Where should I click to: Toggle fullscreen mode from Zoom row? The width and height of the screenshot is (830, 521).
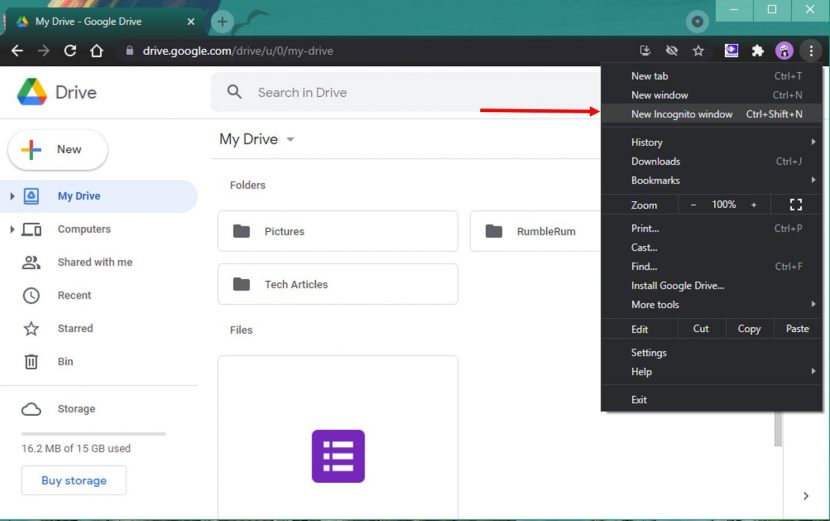[x=796, y=205]
